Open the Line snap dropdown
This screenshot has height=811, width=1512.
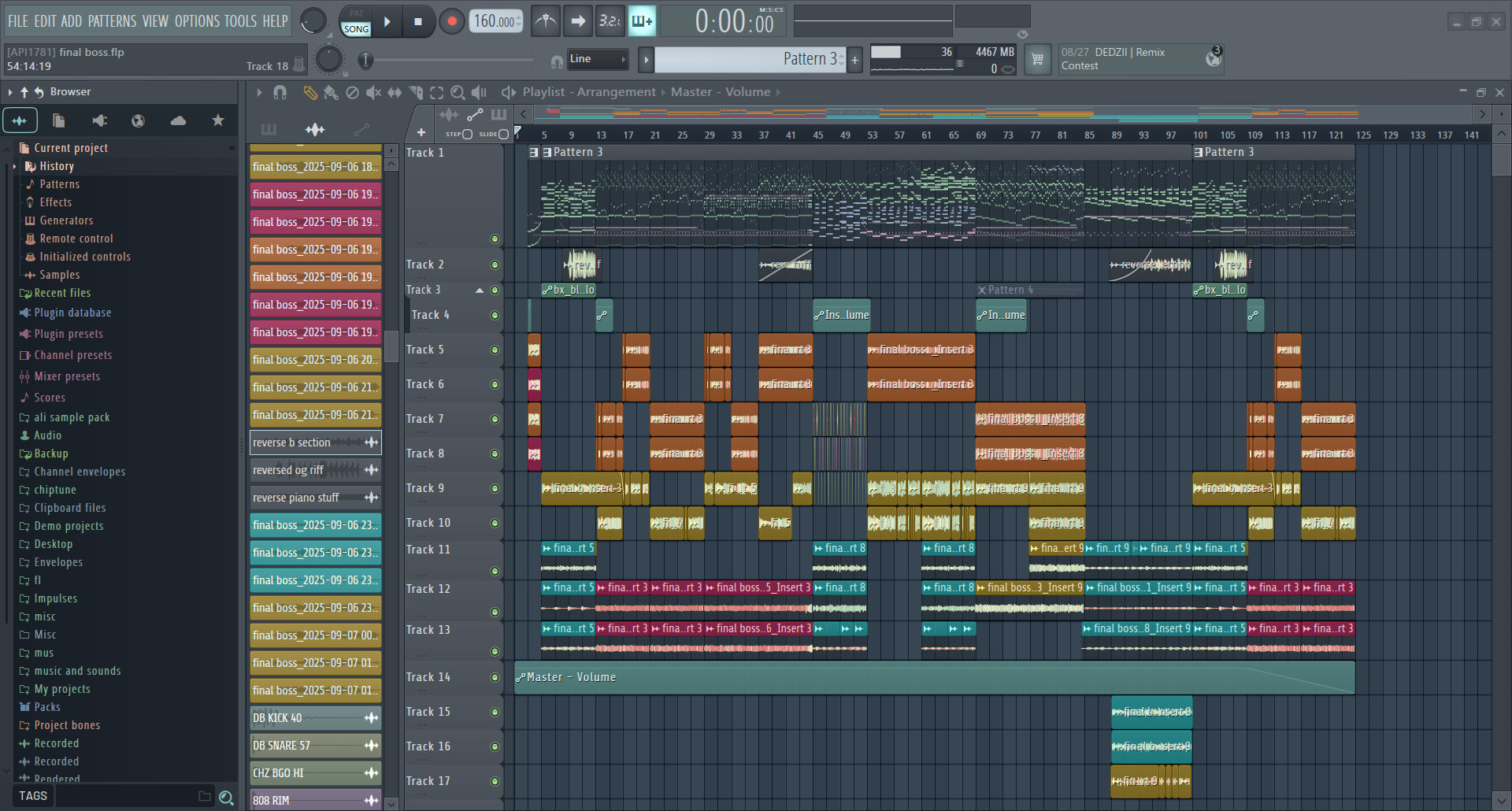coord(598,59)
